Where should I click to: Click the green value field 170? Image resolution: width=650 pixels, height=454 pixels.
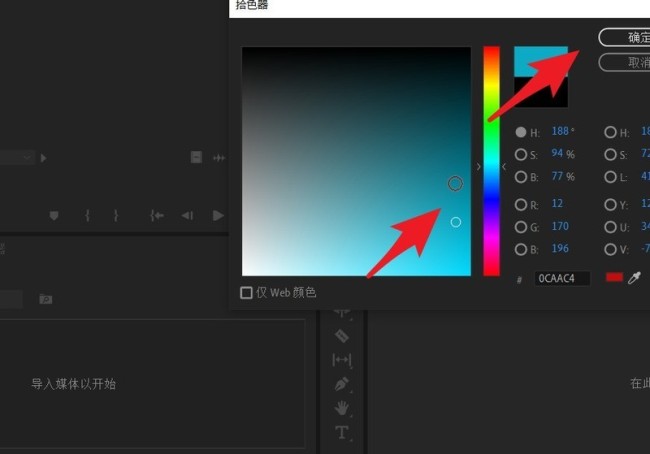pyautogui.click(x=560, y=226)
